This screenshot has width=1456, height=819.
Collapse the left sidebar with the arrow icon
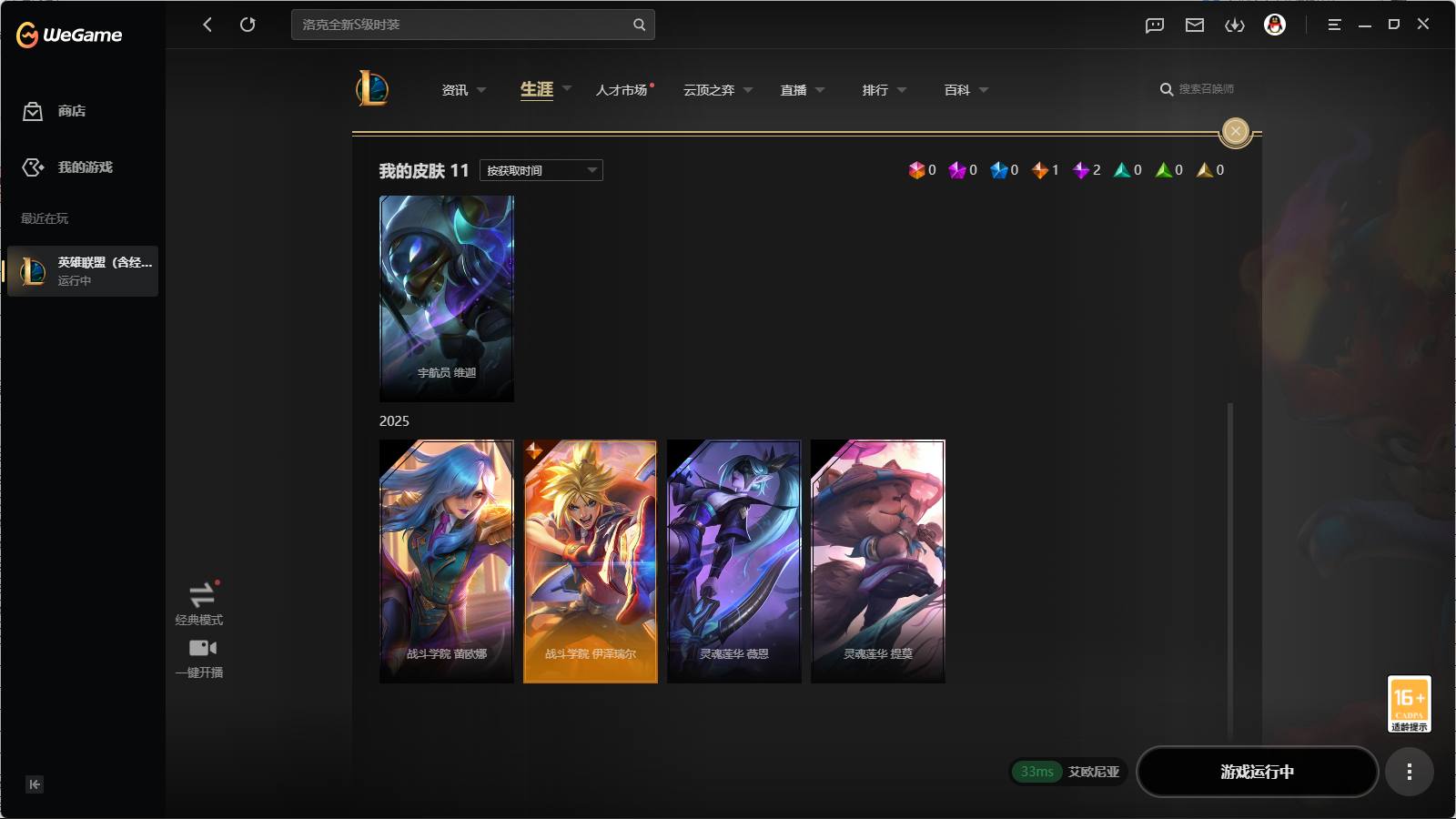(35, 784)
